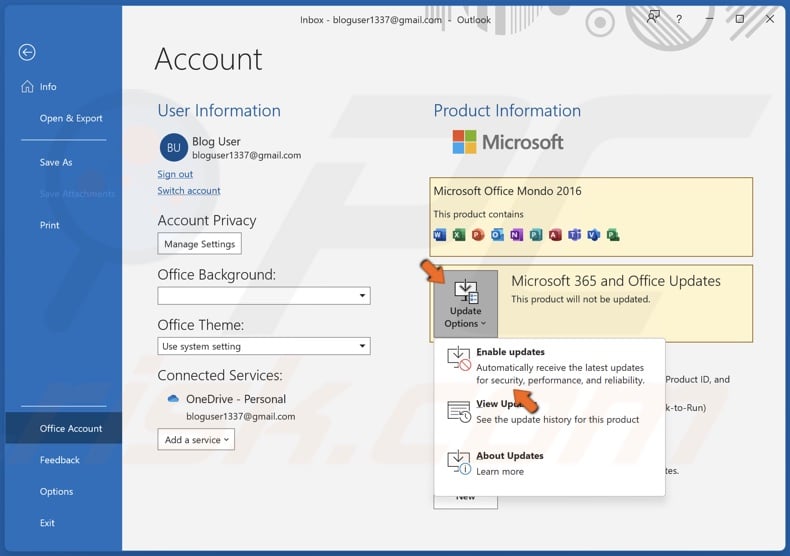This screenshot has height=556, width=790.
Task: Click the Sign out link
Action: [x=175, y=174]
